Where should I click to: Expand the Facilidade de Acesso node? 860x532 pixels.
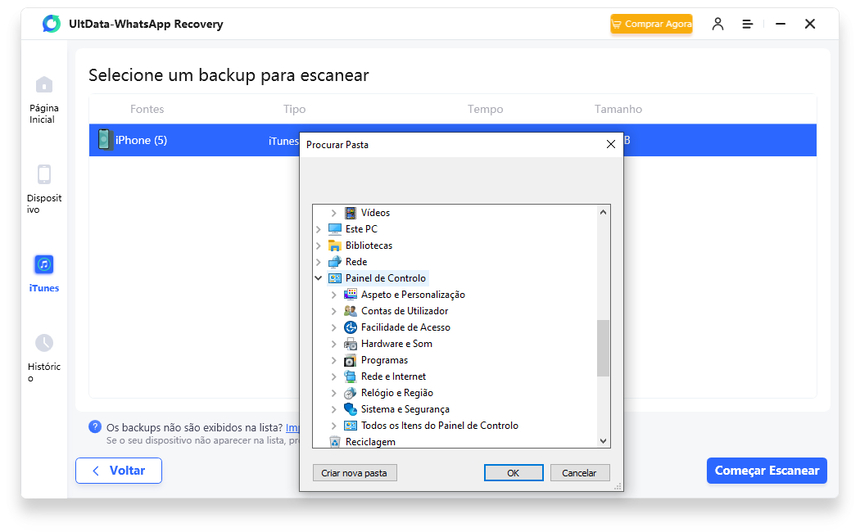333,327
